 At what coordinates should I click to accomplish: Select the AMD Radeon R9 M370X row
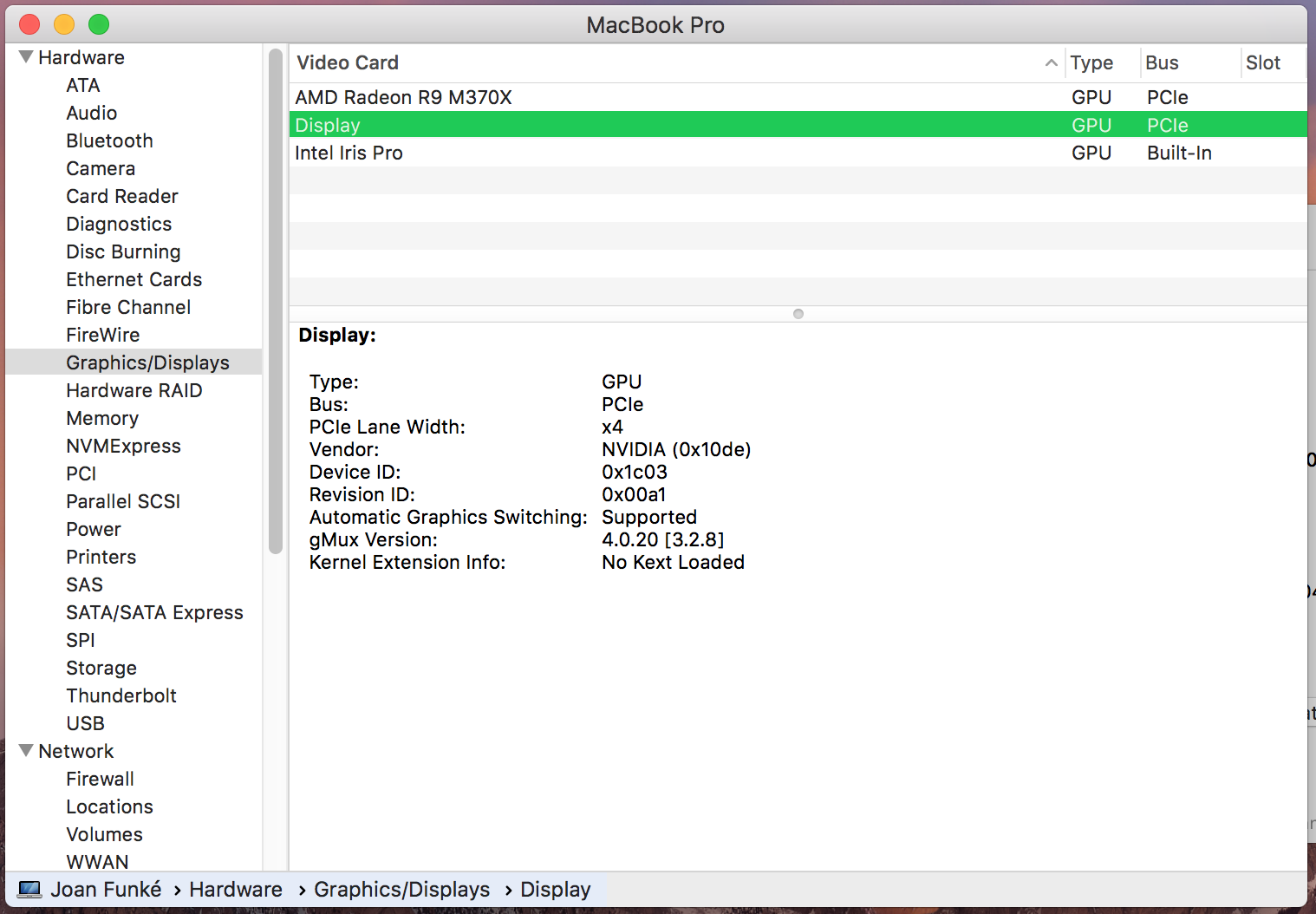pos(798,97)
